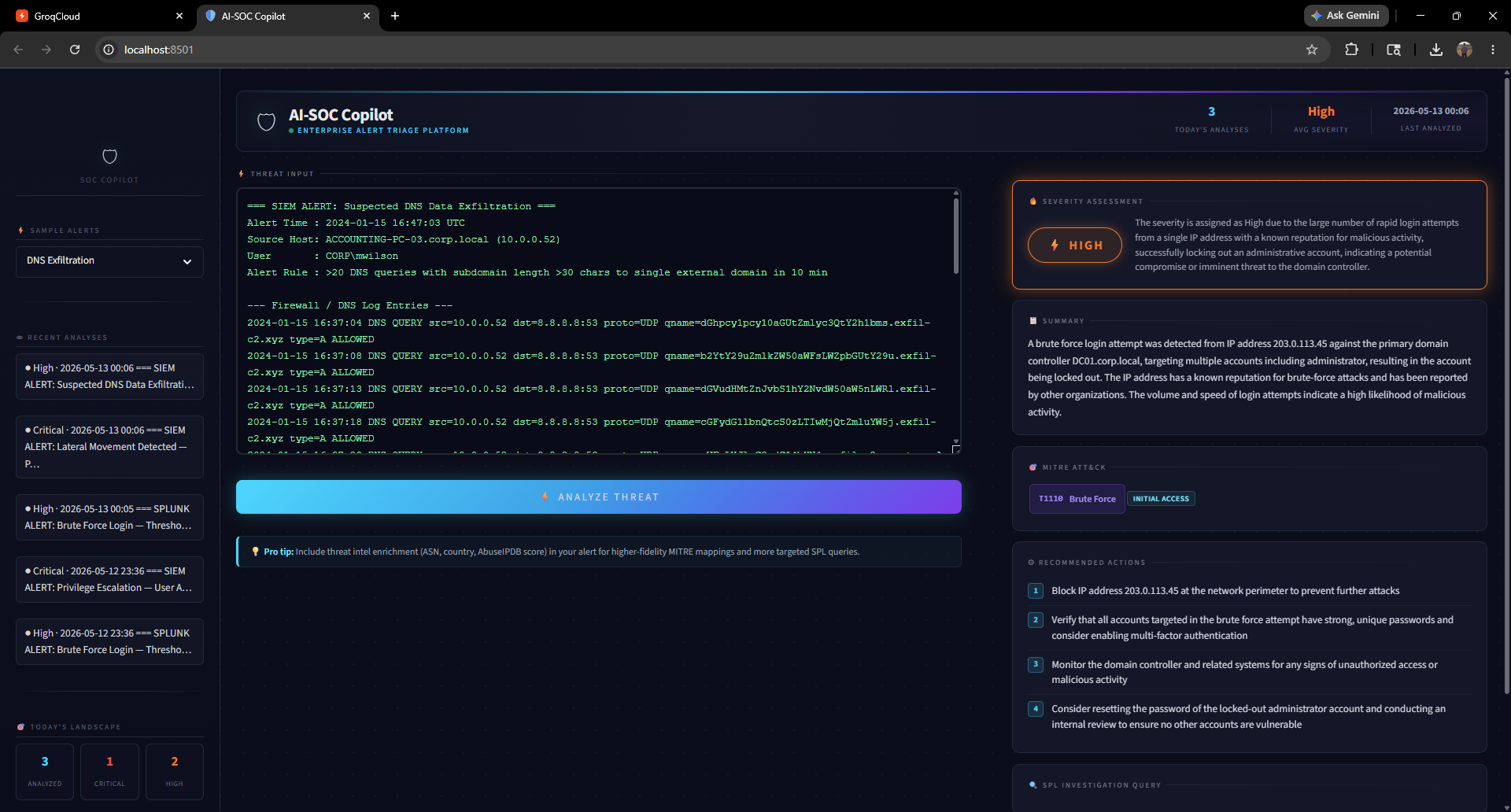Click the page's main vertical scrollbar
Screen dimensions: 1511x812
[1506, 386]
